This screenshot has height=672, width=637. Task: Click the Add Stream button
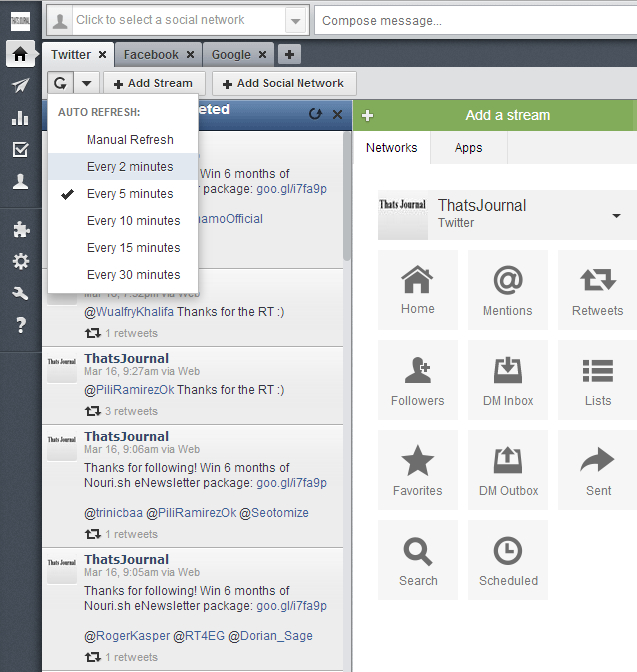[x=154, y=83]
